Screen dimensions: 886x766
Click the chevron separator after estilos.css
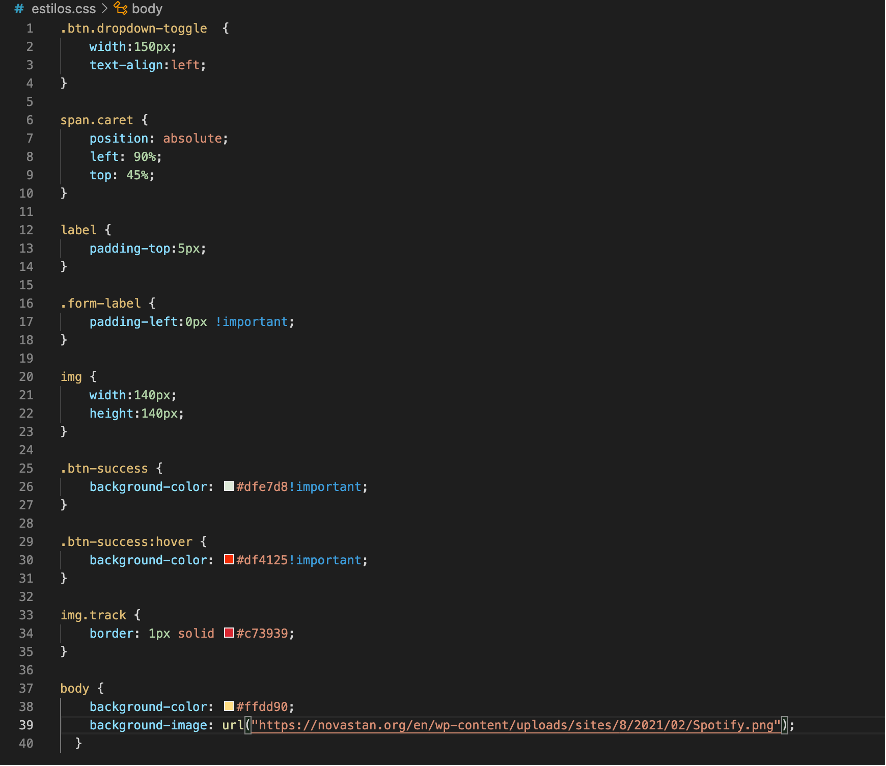point(104,9)
